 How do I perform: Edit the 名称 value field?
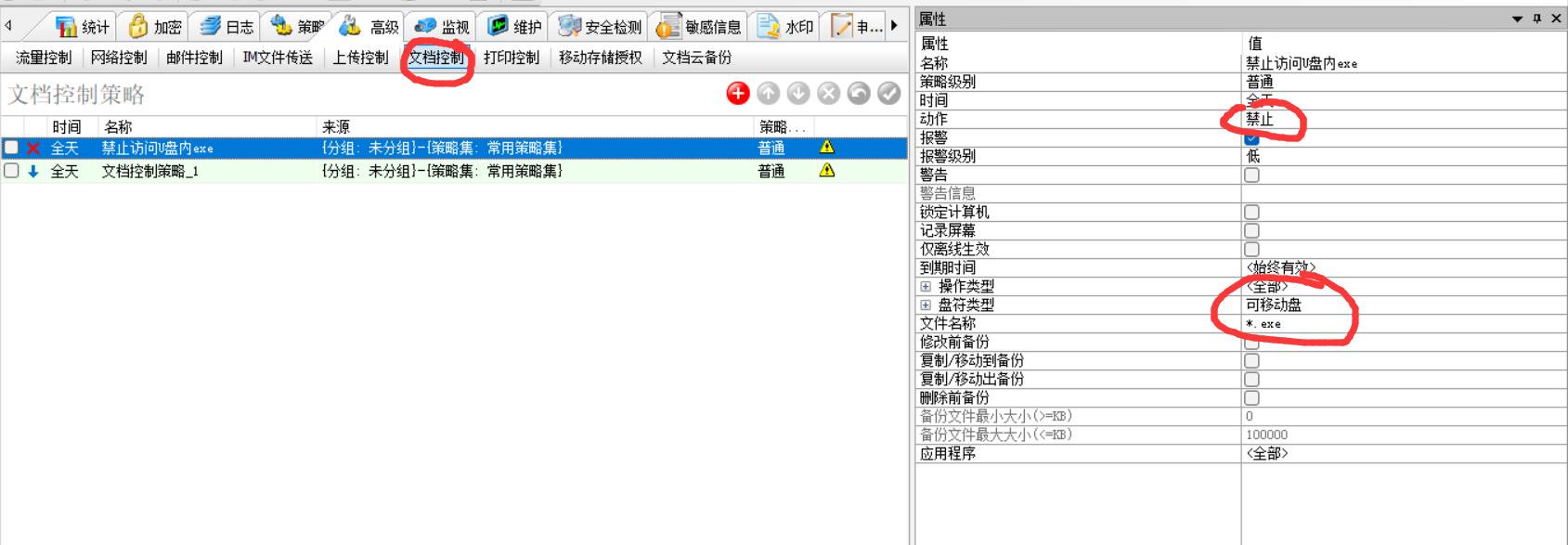(1404, 63)
